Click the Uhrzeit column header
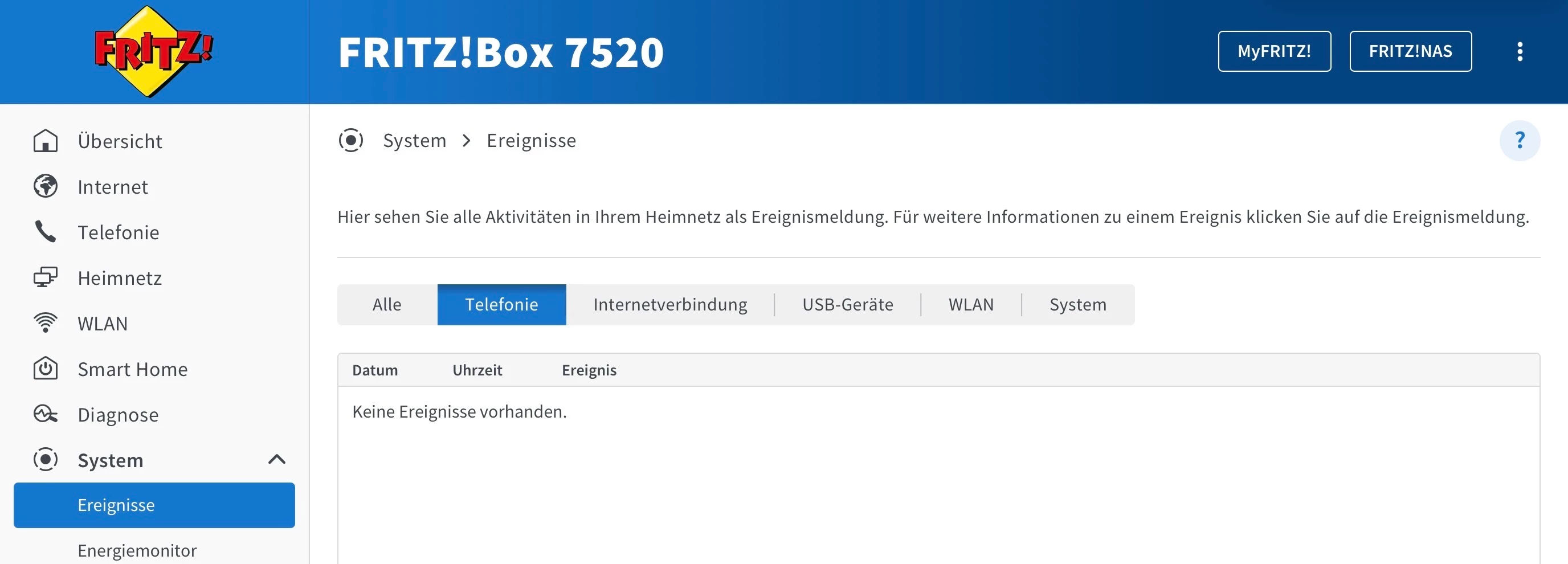The image size is (1568, 564). (477, 370)
